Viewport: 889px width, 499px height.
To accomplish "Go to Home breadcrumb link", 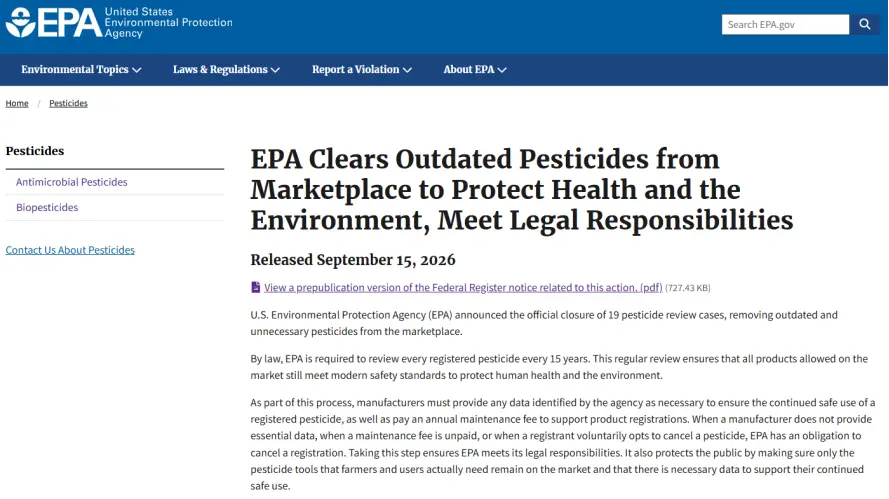I will (x=17, y=103).
